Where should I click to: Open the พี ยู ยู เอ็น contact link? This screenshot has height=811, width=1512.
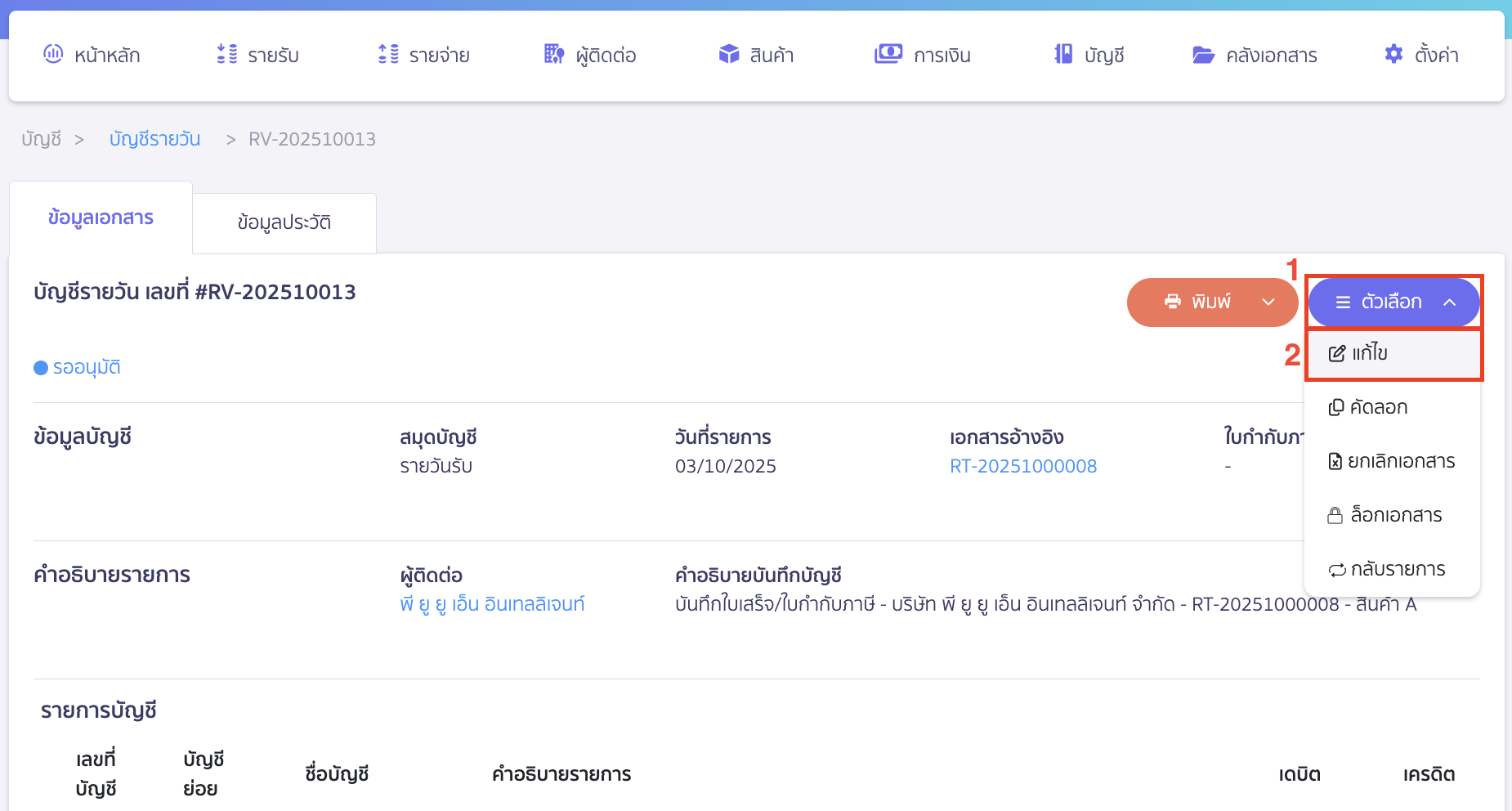(493, 603)
